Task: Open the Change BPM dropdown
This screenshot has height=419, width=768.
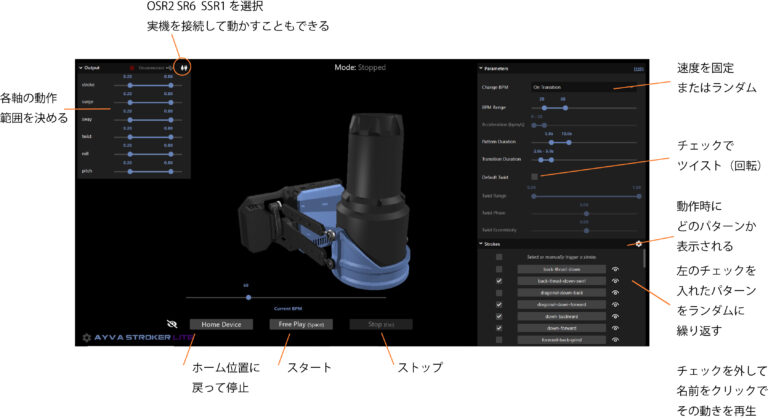Action: (x=584, y=88)
